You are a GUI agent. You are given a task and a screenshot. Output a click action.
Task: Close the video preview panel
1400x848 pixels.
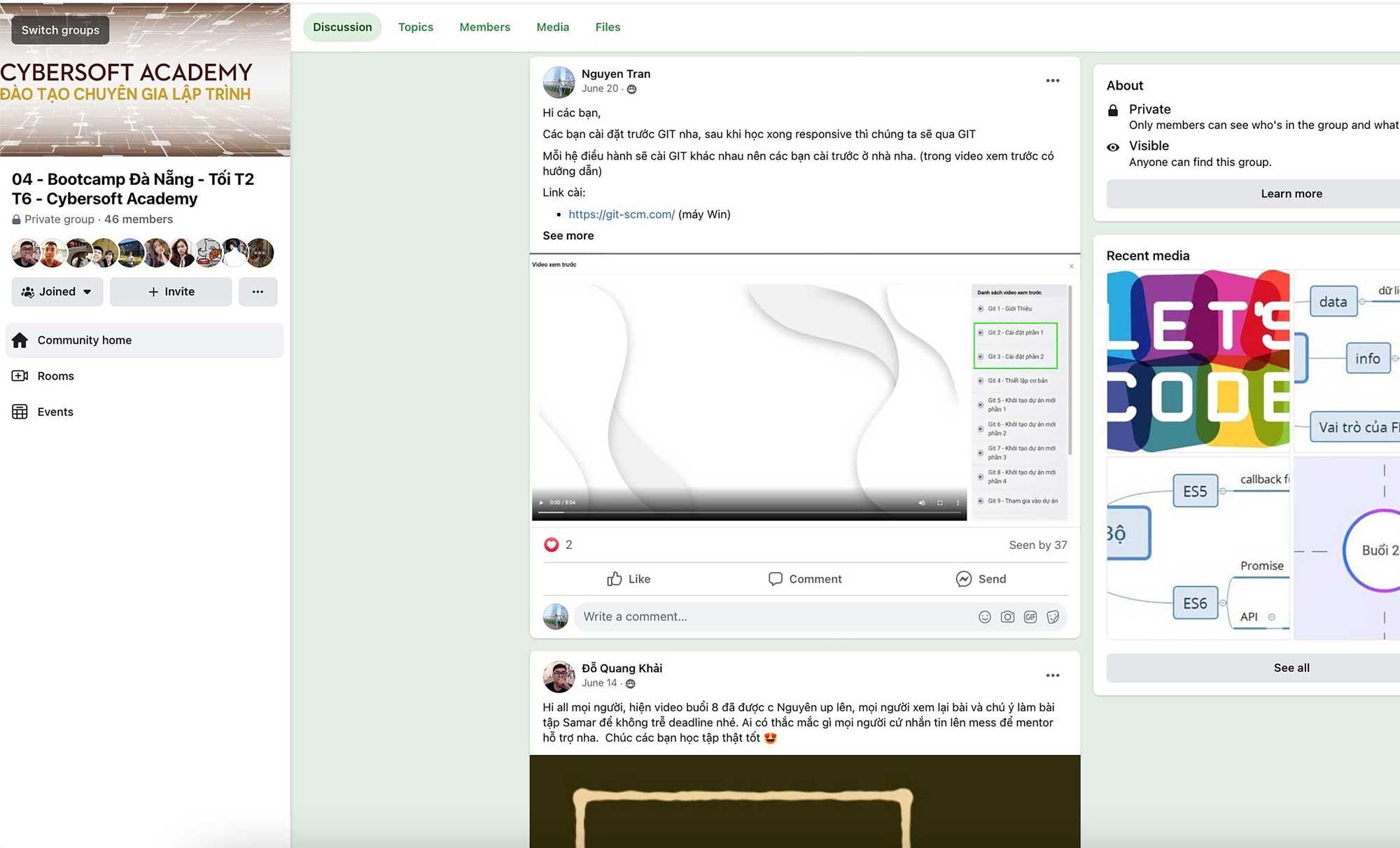(1071, 266)
